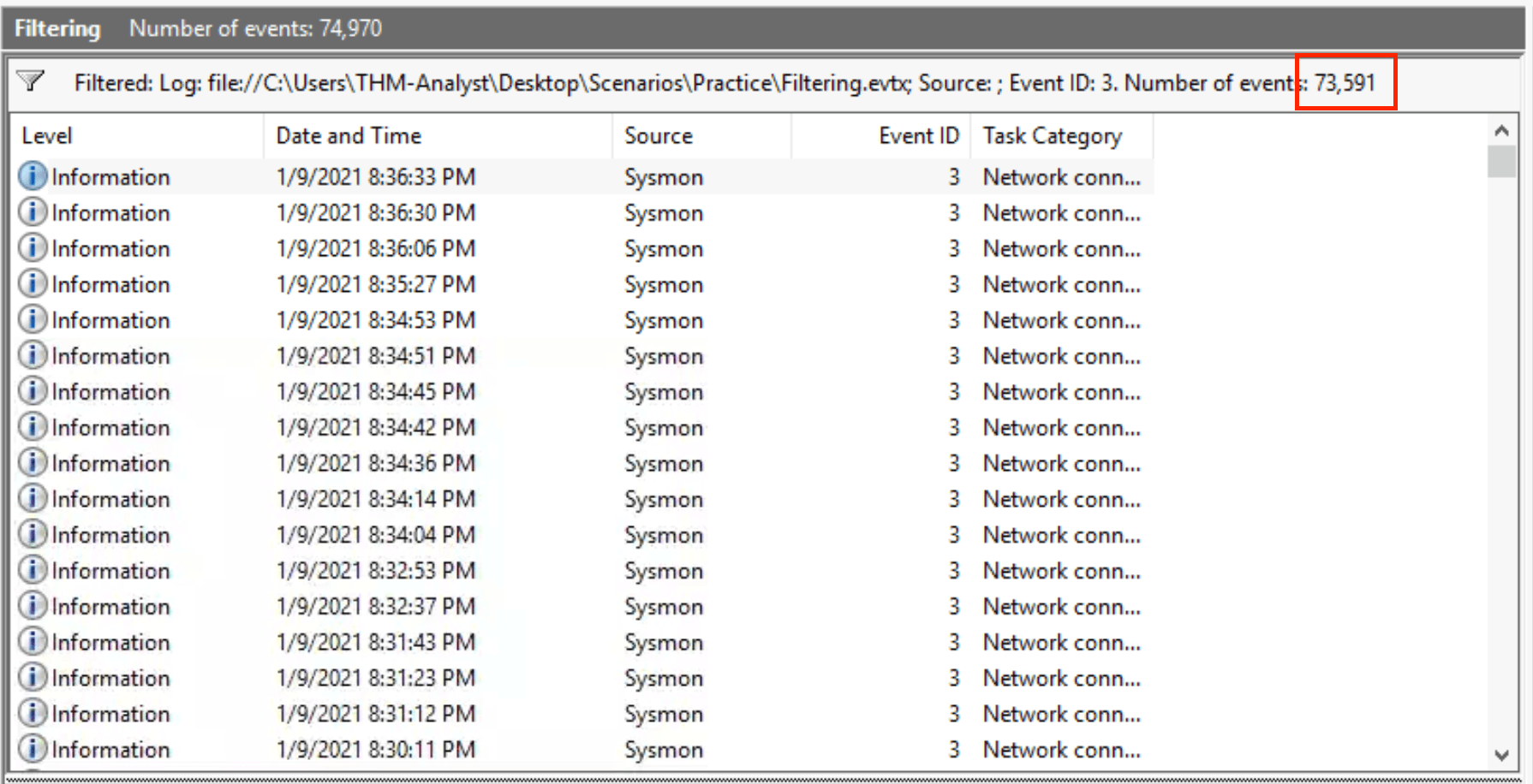This screenshot has width=1533, height=784.
Task: Select date 1/9/2021 8:34:04 PM
Action: click(375, 534)
